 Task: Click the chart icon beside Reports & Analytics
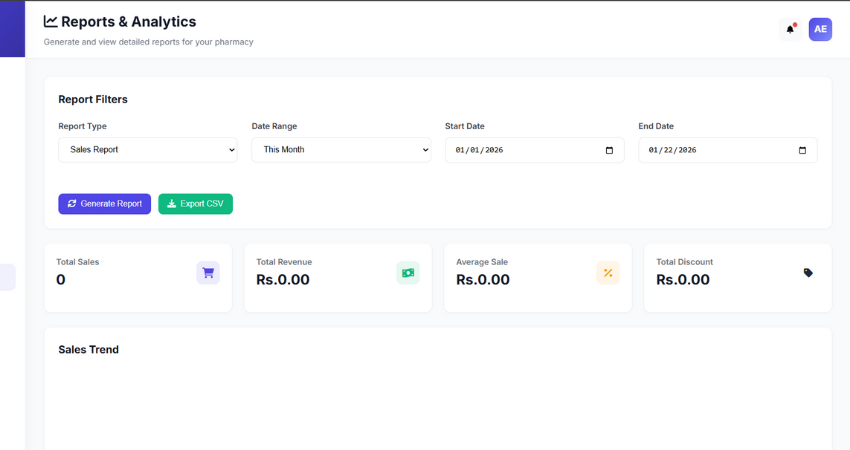click(50, 21)
